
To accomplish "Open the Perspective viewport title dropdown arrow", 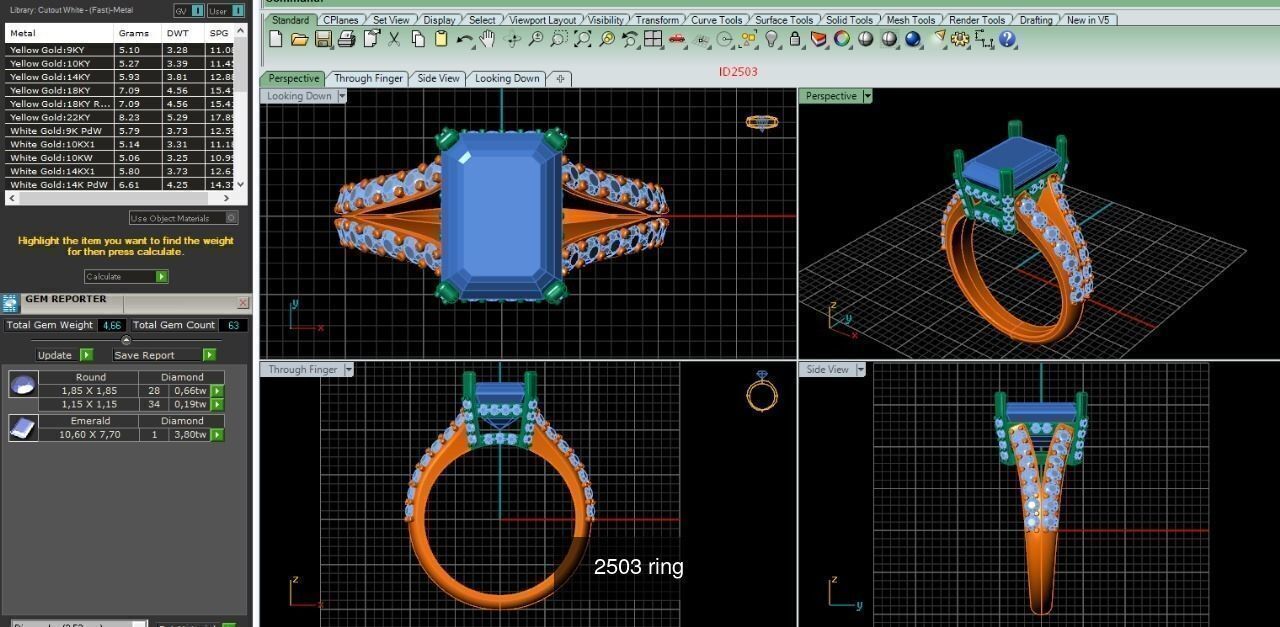I will pos(867,96).
